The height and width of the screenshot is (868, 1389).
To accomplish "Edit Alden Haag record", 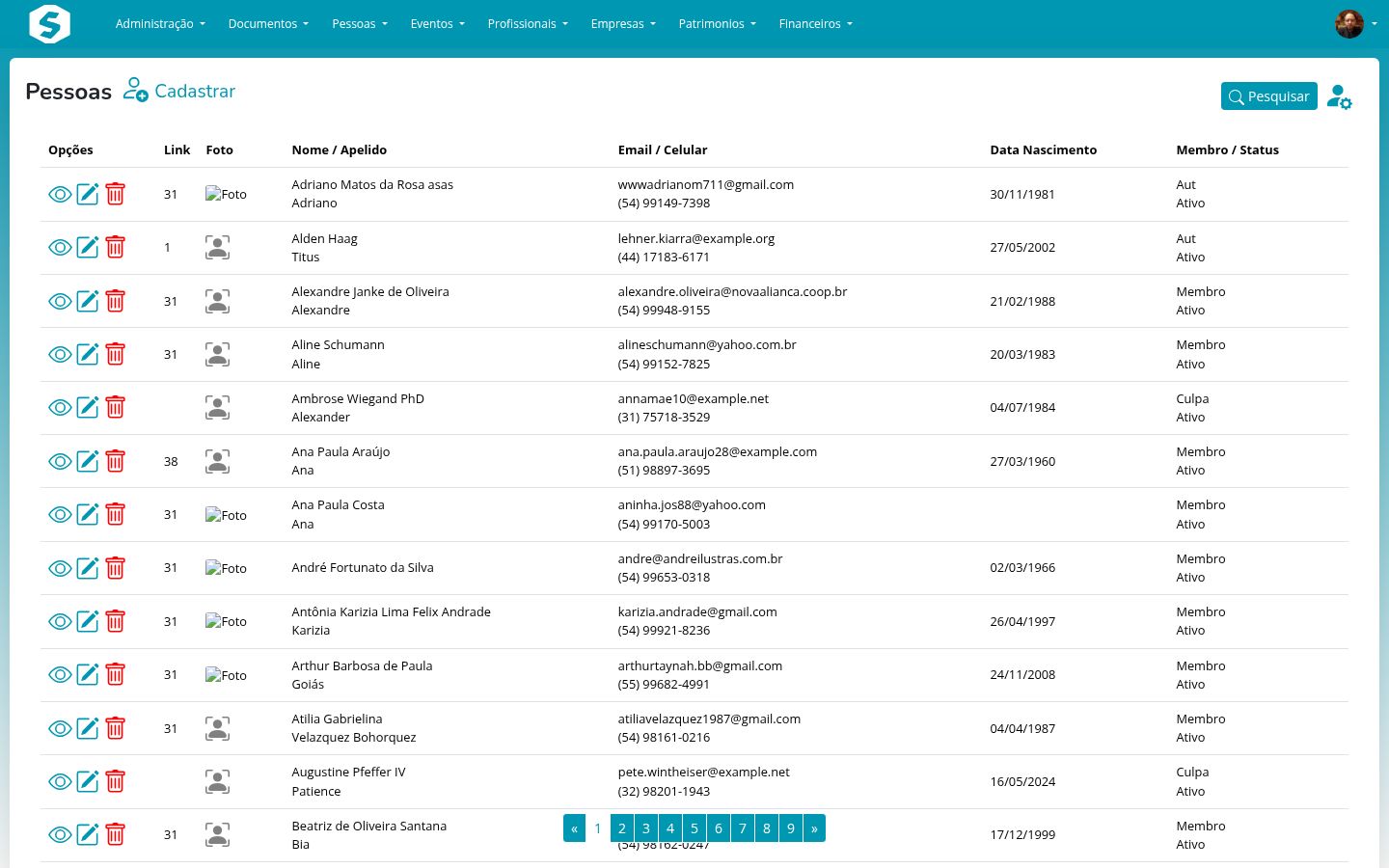I will click(88, 248).
